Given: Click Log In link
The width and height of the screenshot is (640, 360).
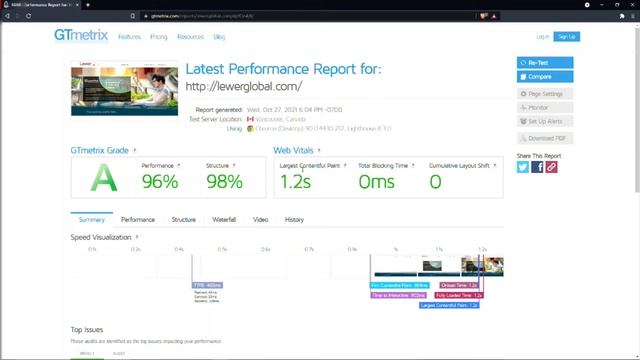Looking at the screenshot, I should point(542,37).
